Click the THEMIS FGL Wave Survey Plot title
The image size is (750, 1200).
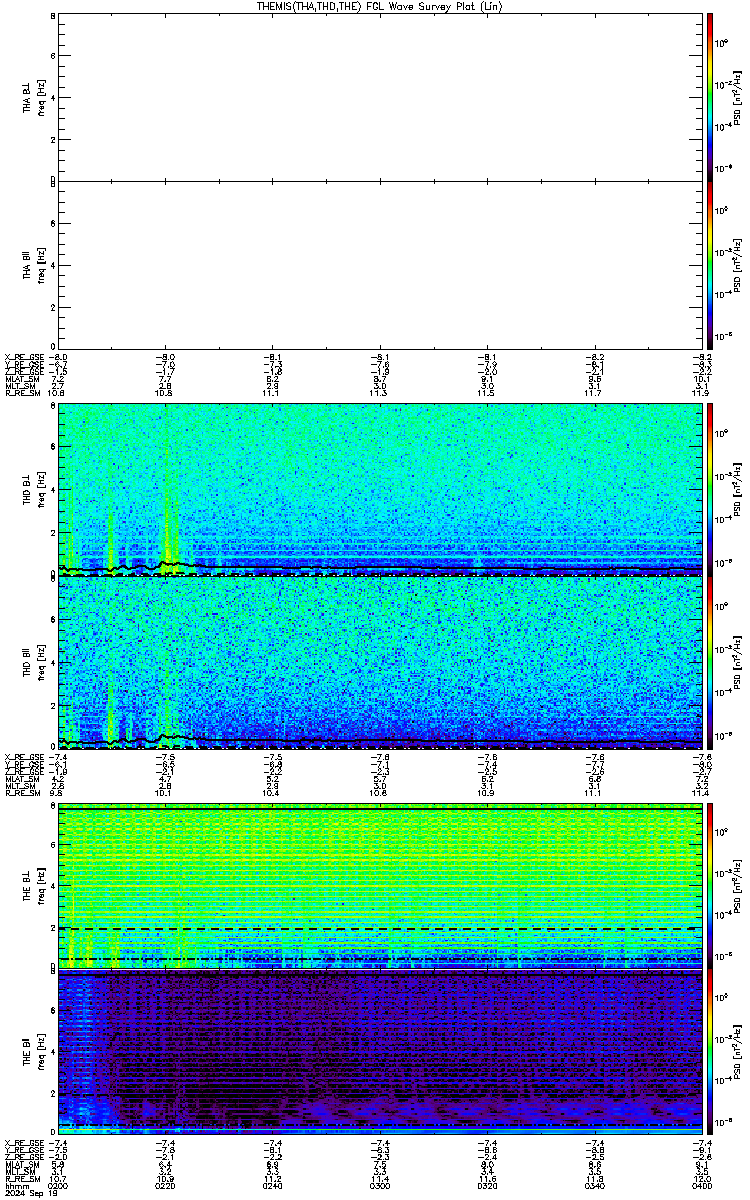pyautogui.click(x=380, y=6)
